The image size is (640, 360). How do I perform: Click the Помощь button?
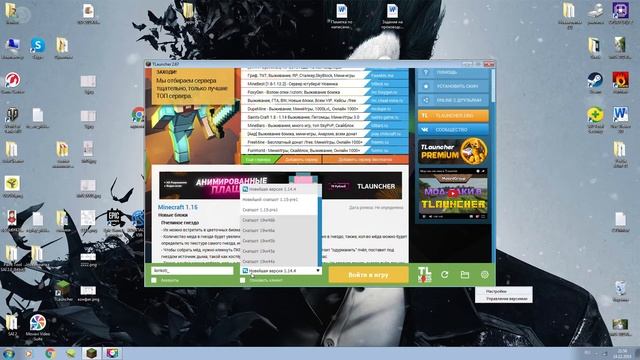[x=453, y=72]
